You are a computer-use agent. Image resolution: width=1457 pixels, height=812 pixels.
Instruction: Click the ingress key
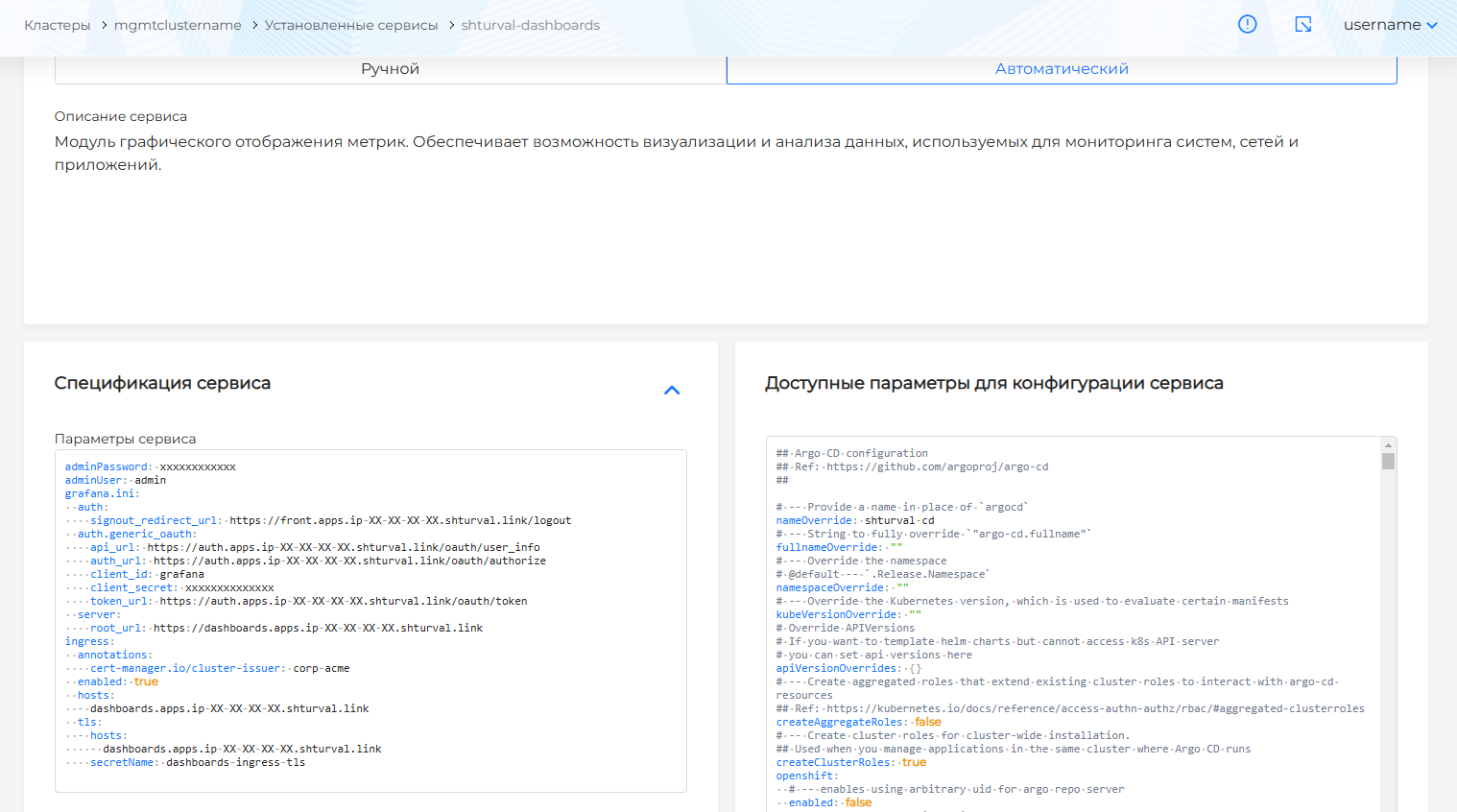[x=89, y=641]
